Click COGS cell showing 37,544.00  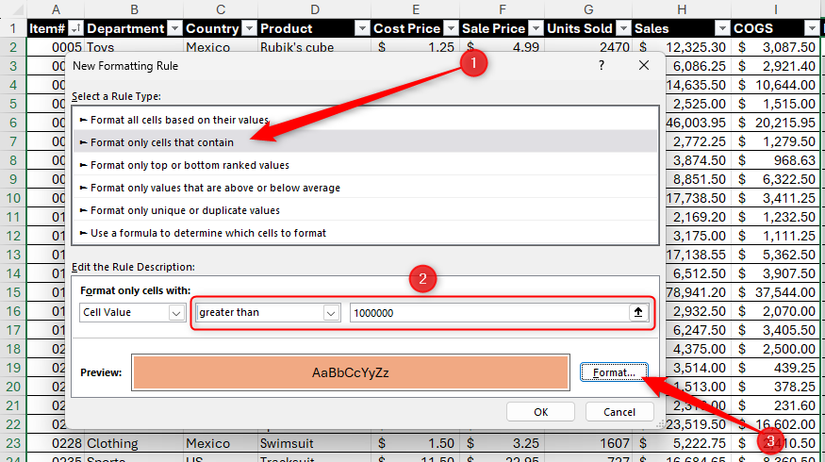tap(776, 292)
